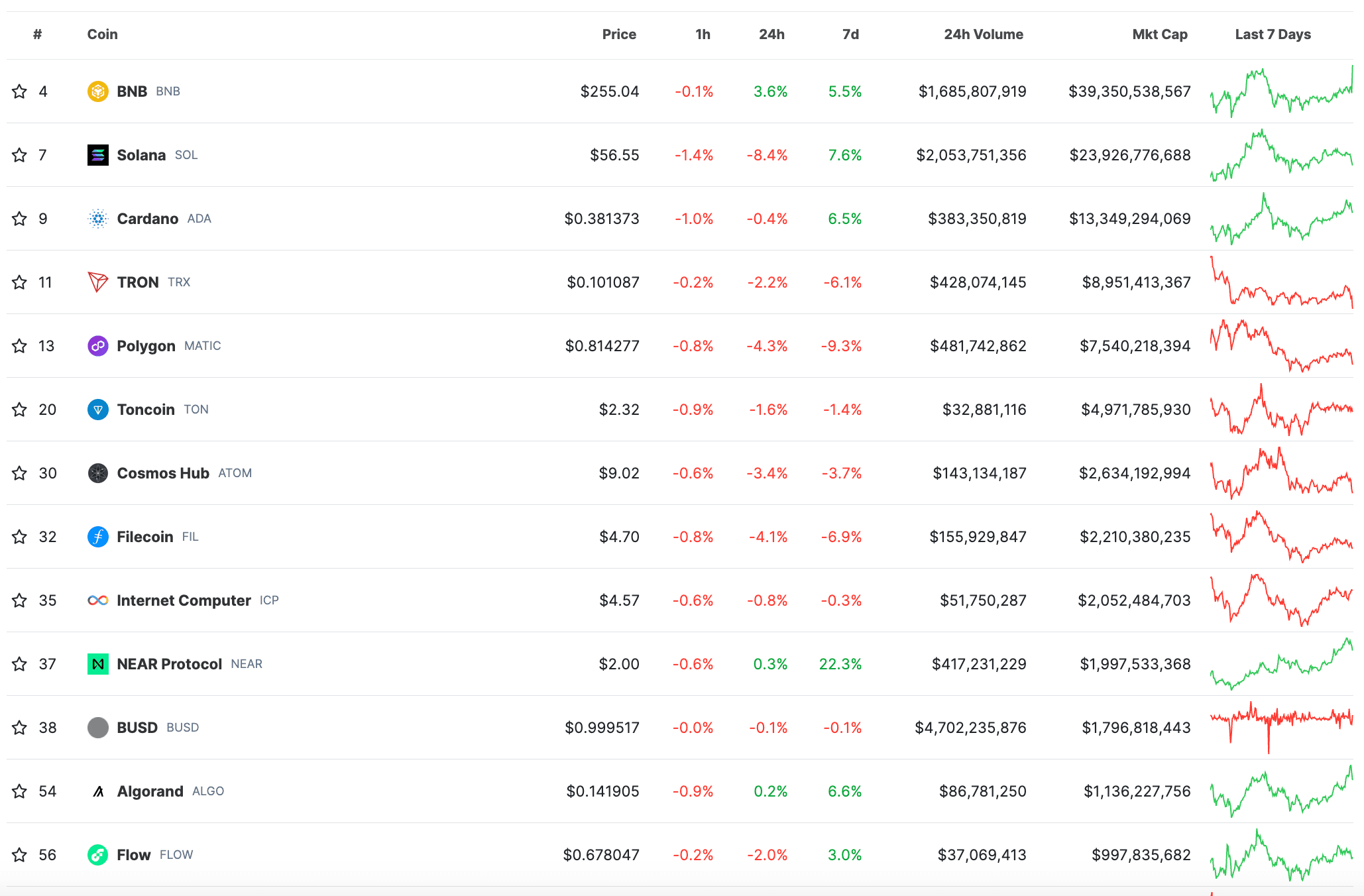Viewport: 1364px width, 896px height.
Task: Click the Solana logo icon
Action: [97, 155]
